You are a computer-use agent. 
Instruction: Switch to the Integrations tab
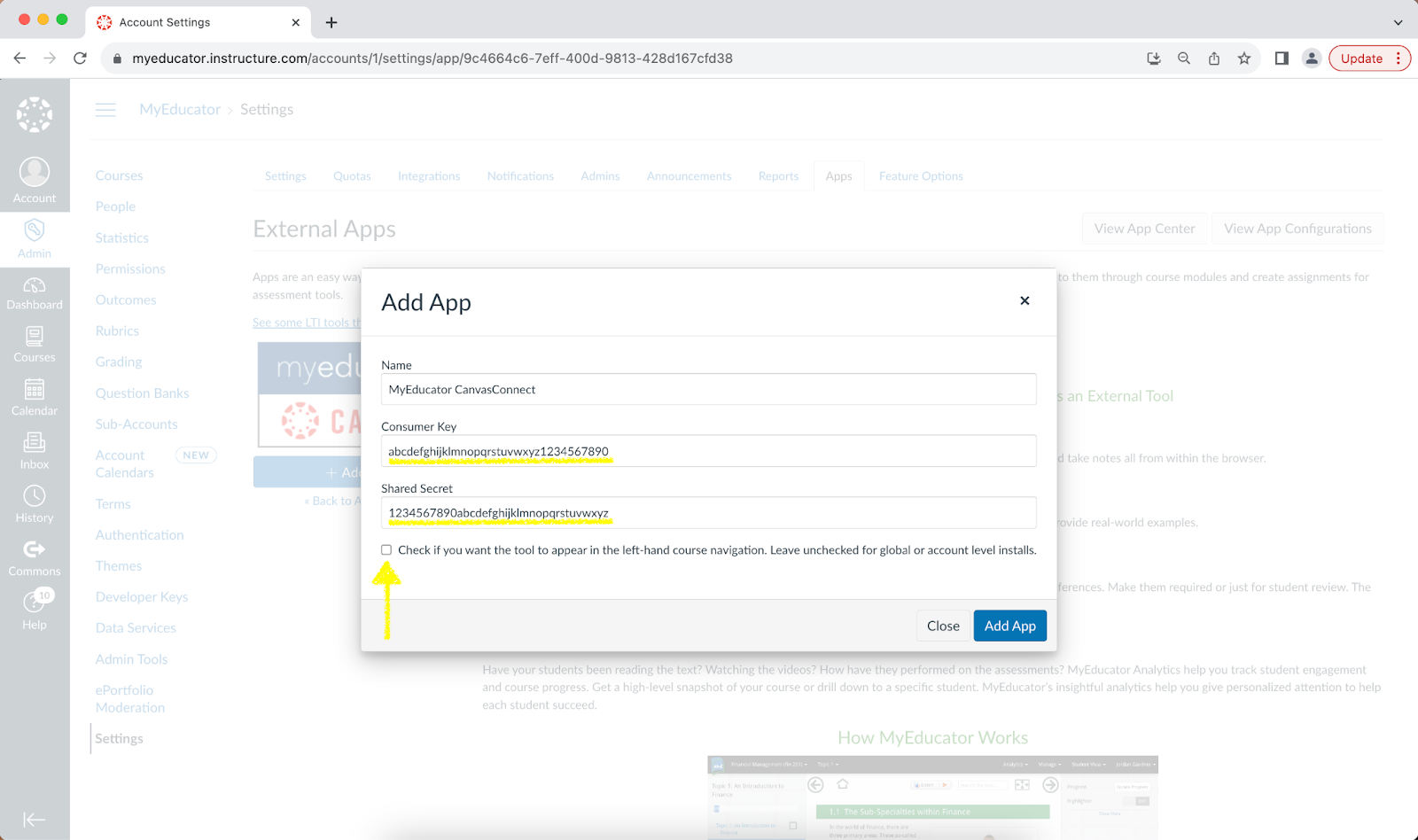click(429, 176)
